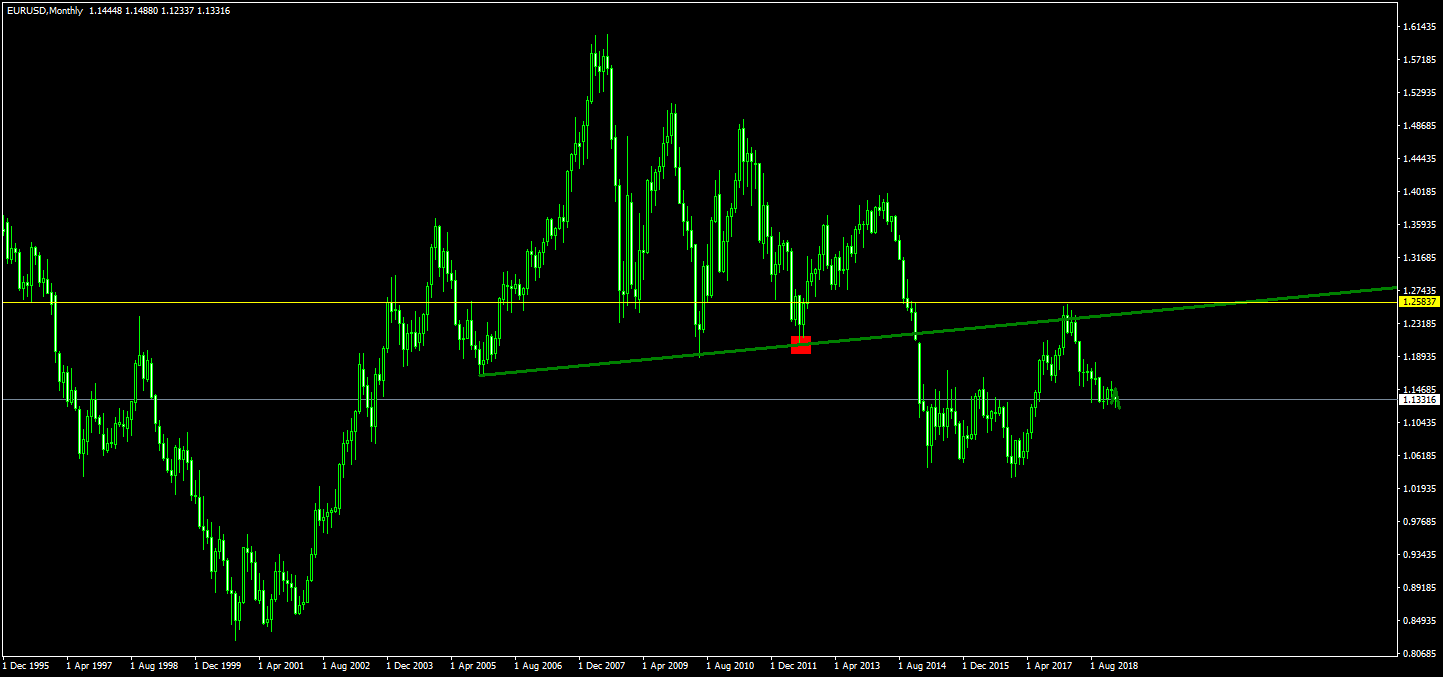Viewport: 1443px width, 677px height.
Task: Click the yellow 1.25837 price label
Action: point(1419,301)
